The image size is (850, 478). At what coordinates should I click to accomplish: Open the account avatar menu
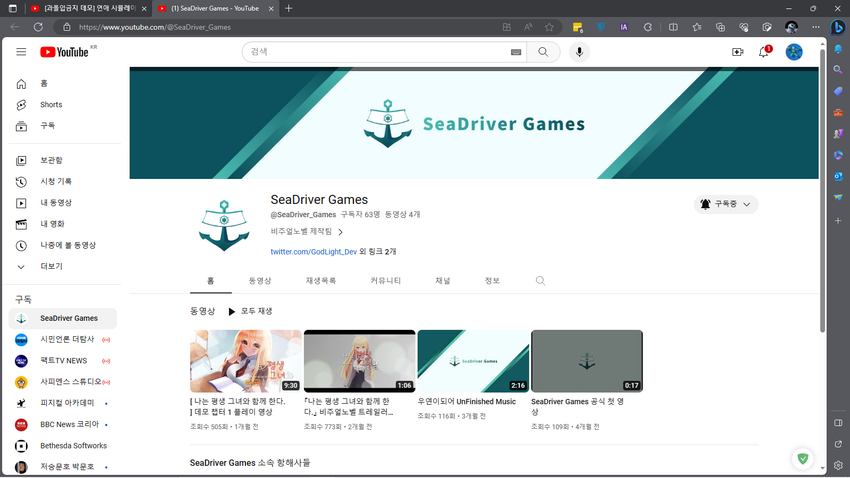[794, 52]
